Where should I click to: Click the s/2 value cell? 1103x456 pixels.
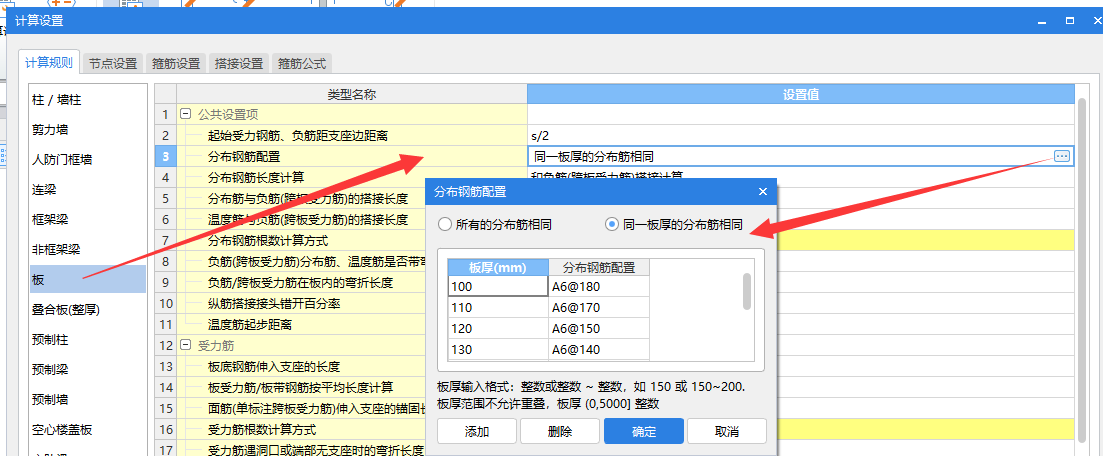point(801,135)
